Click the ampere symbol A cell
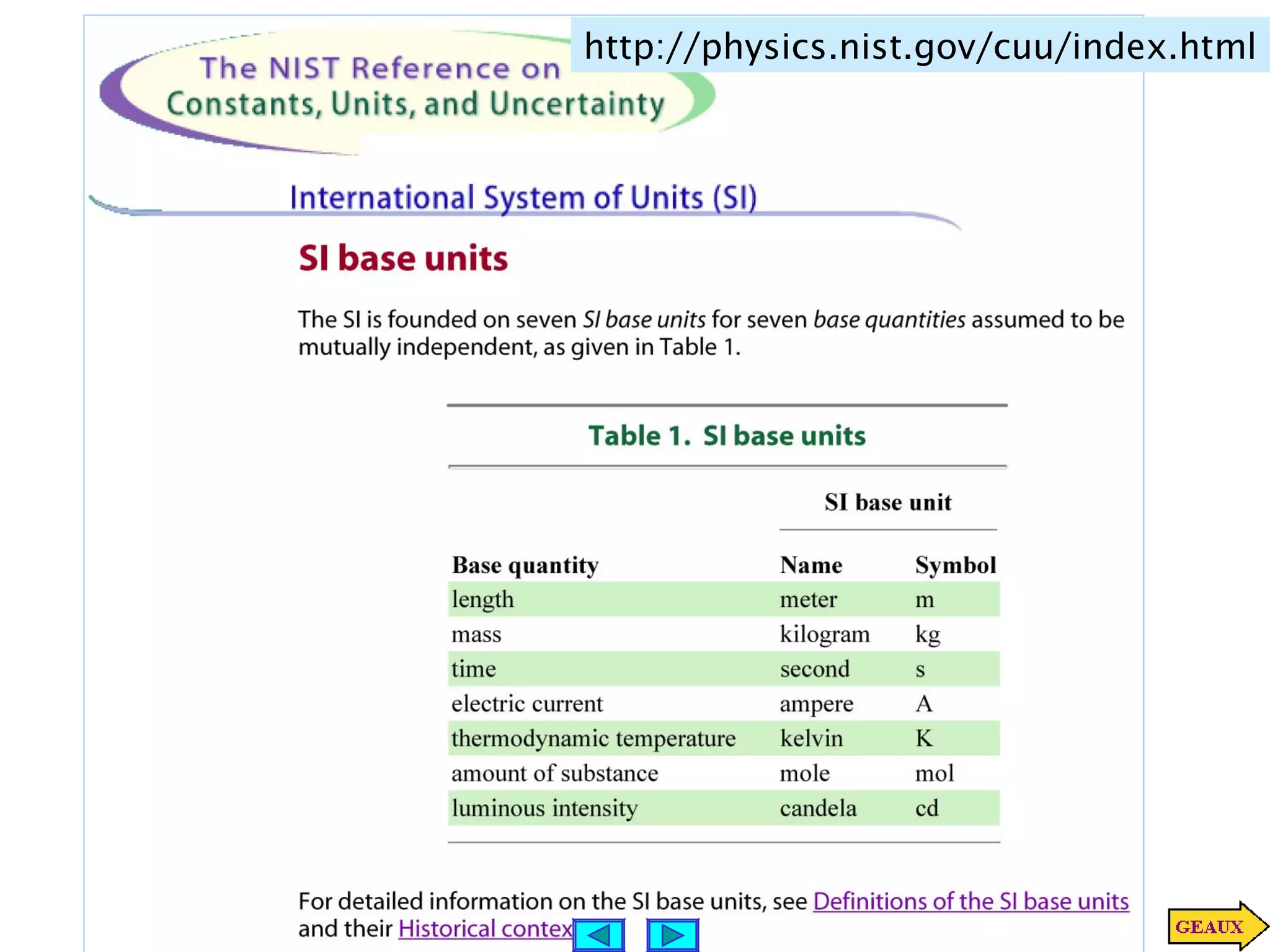The height and width of the screenshot is (952, 1270). pos(924,703)
